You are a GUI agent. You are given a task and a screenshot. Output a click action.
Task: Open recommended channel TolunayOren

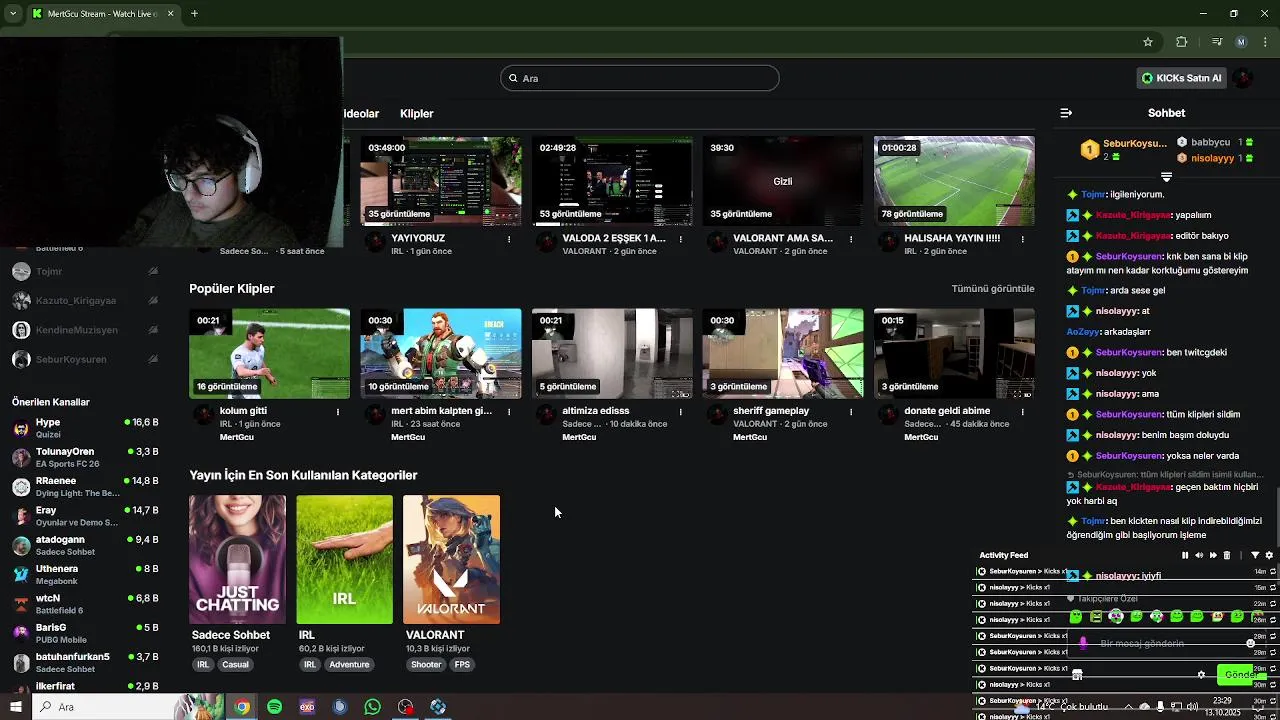tap(85, 457)
